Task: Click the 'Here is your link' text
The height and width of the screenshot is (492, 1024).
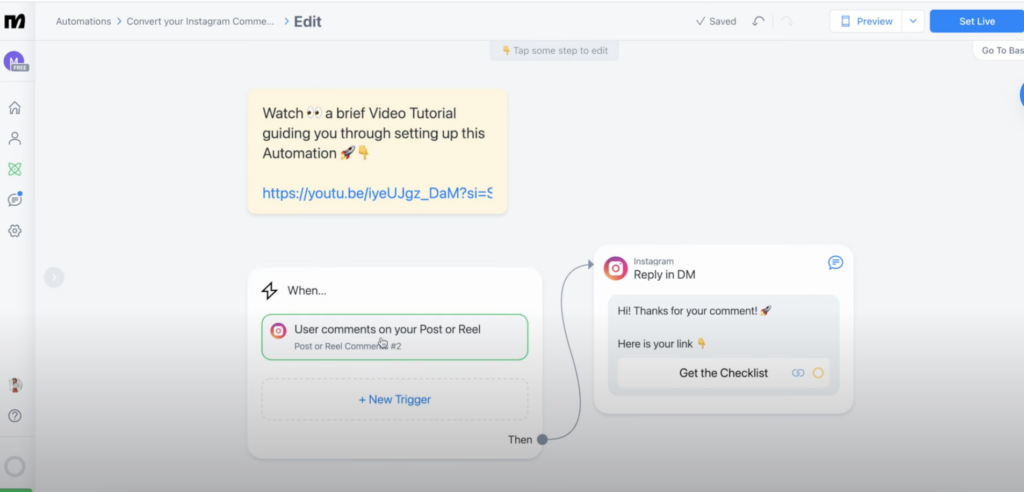Action: [662, 344]
